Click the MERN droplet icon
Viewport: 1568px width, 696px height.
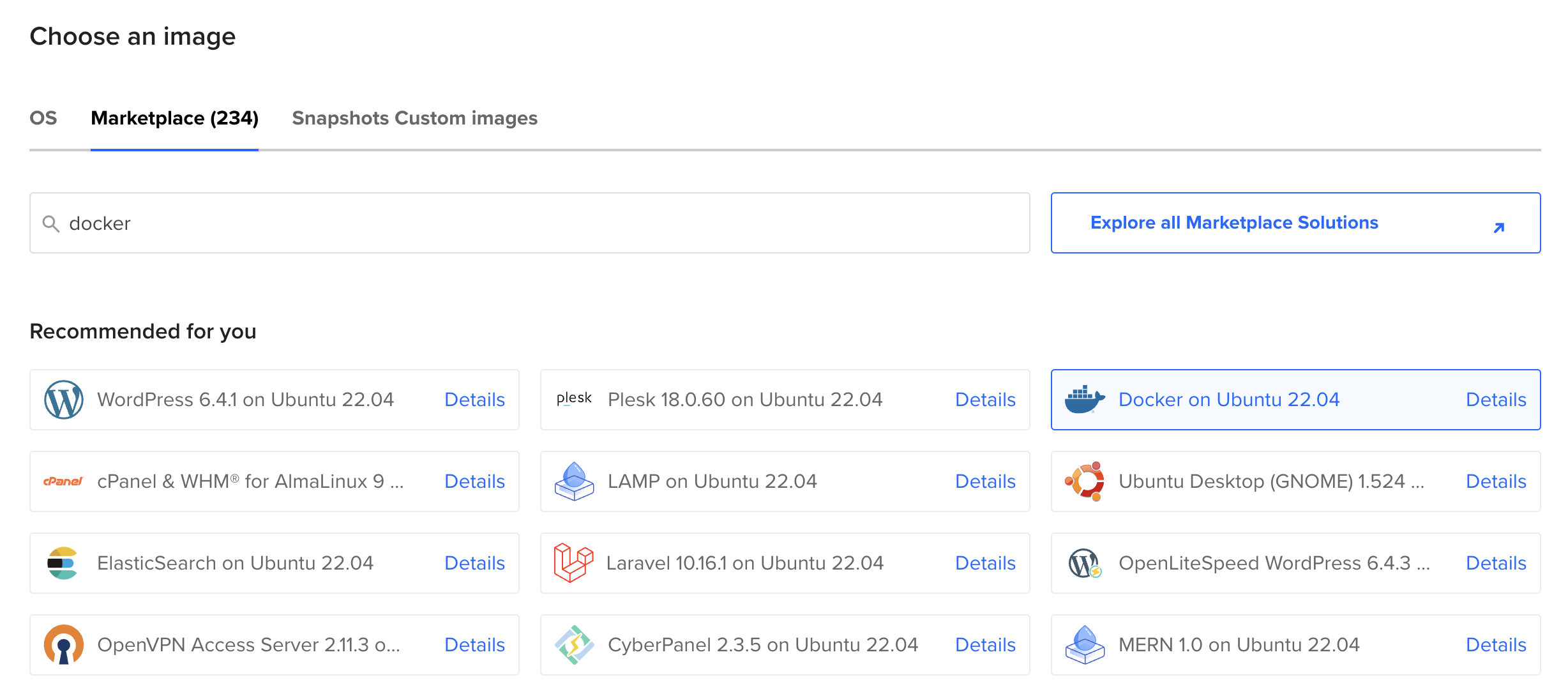[x=1085, y=645]
